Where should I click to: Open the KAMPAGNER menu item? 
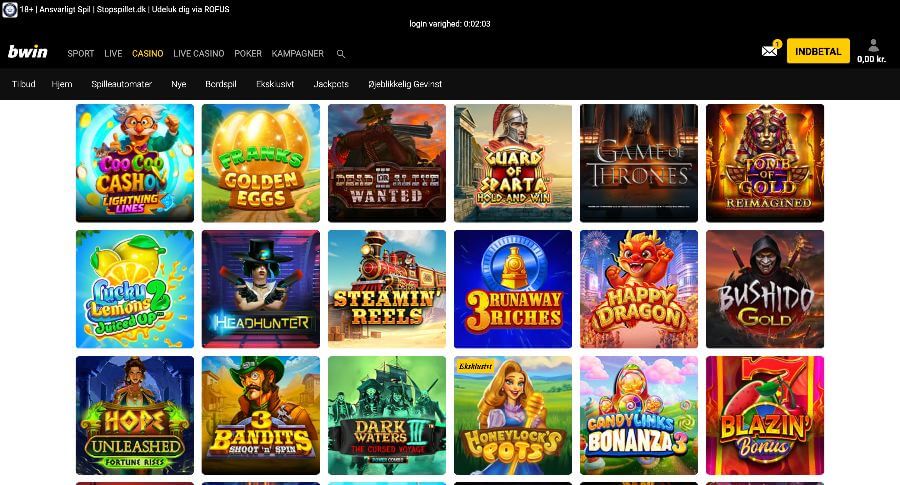click(298, 54)
